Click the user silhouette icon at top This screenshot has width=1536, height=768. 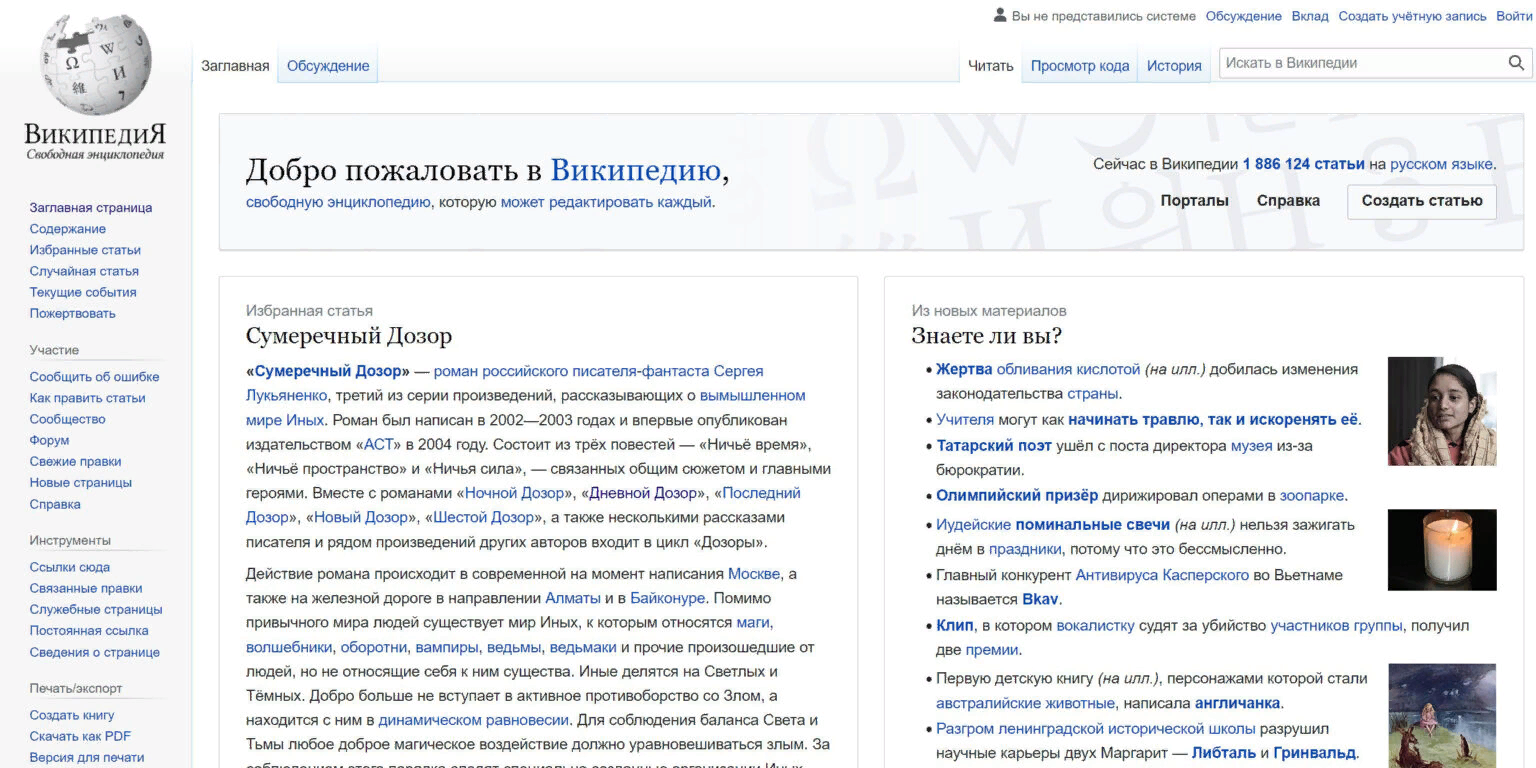[x=1000, y=15]
